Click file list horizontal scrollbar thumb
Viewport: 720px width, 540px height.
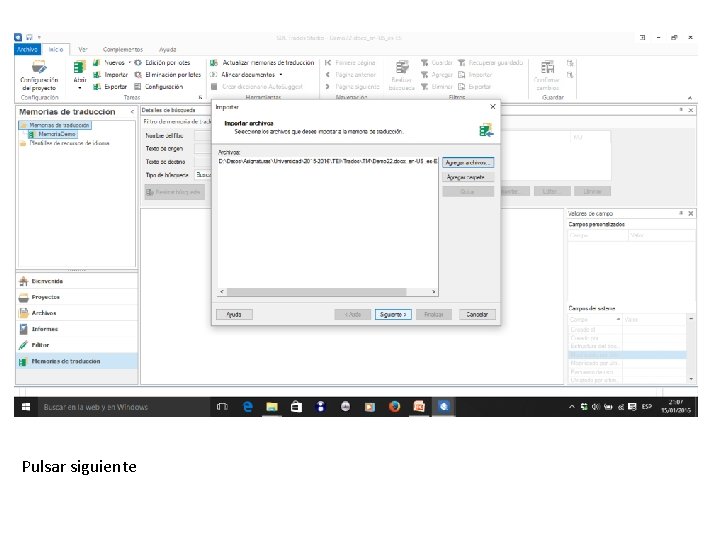tap(316, 292)
